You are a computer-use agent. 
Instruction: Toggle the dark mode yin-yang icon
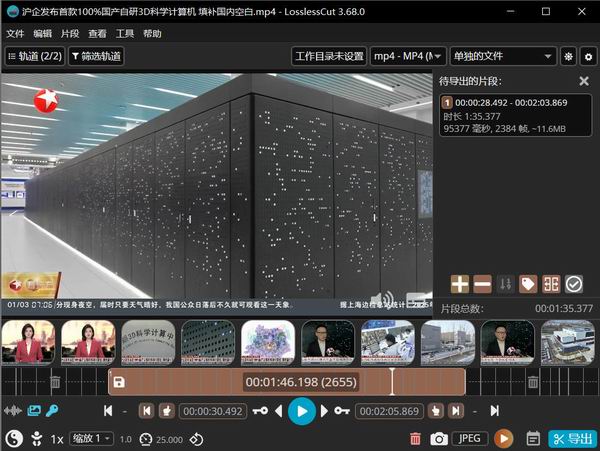pos(13,438)
